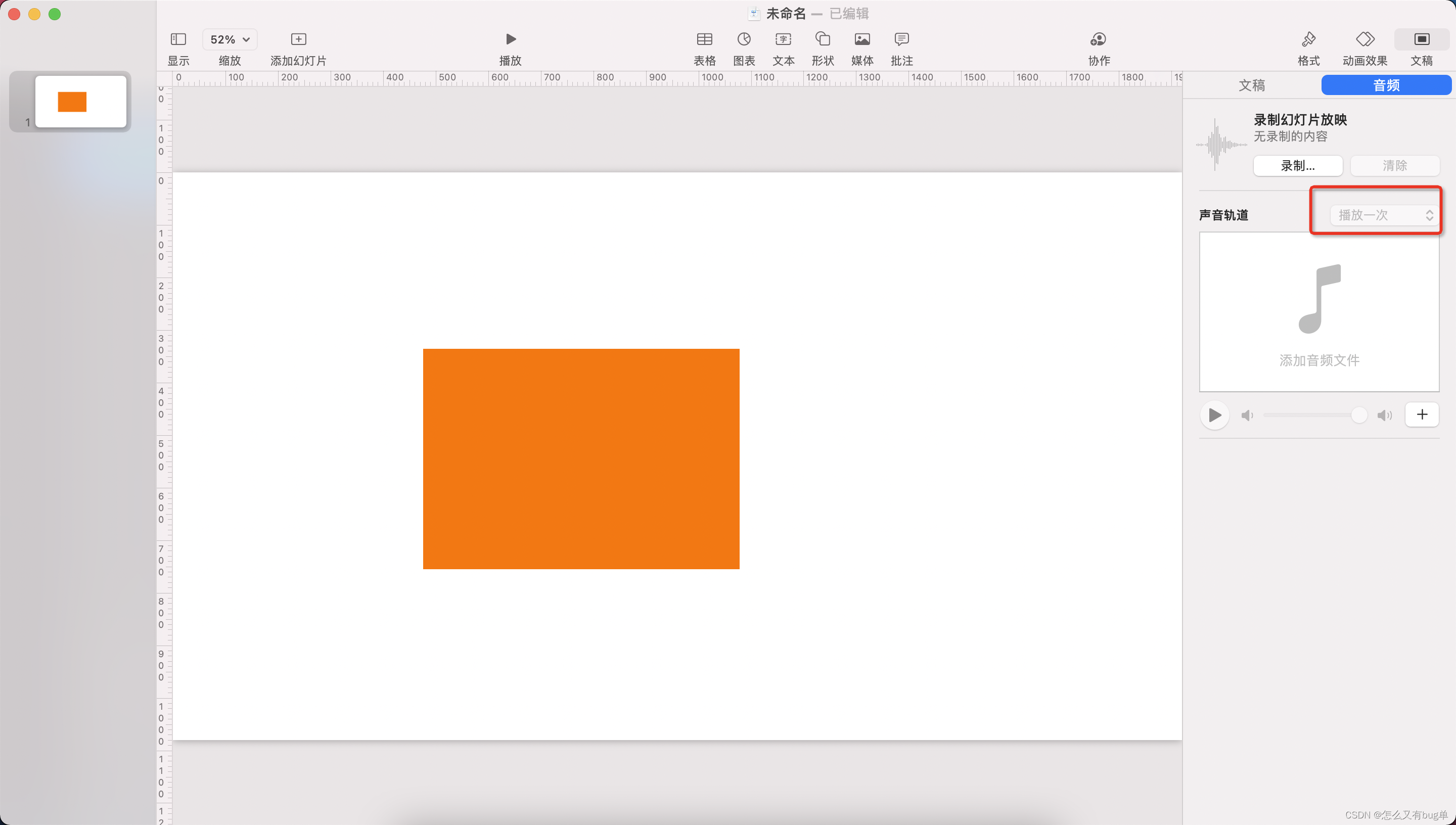Click the soundtrack volume slider knob
Image resolution: width=1456 pixels, height=825 pixels.
pyautogui.click(x=1358, y=415)
